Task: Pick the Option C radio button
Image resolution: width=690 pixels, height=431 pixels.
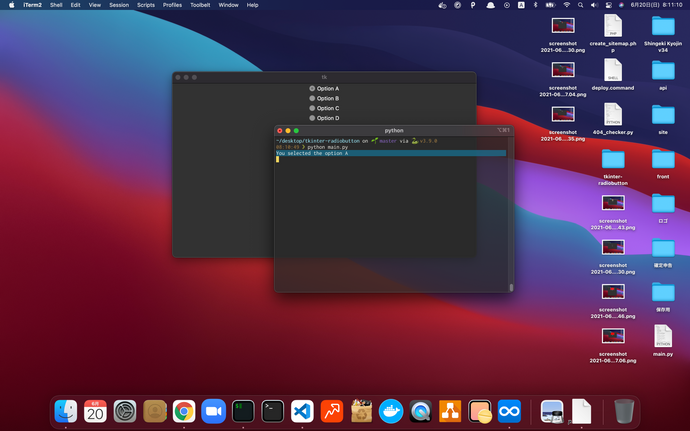Action: coord(312,108)
